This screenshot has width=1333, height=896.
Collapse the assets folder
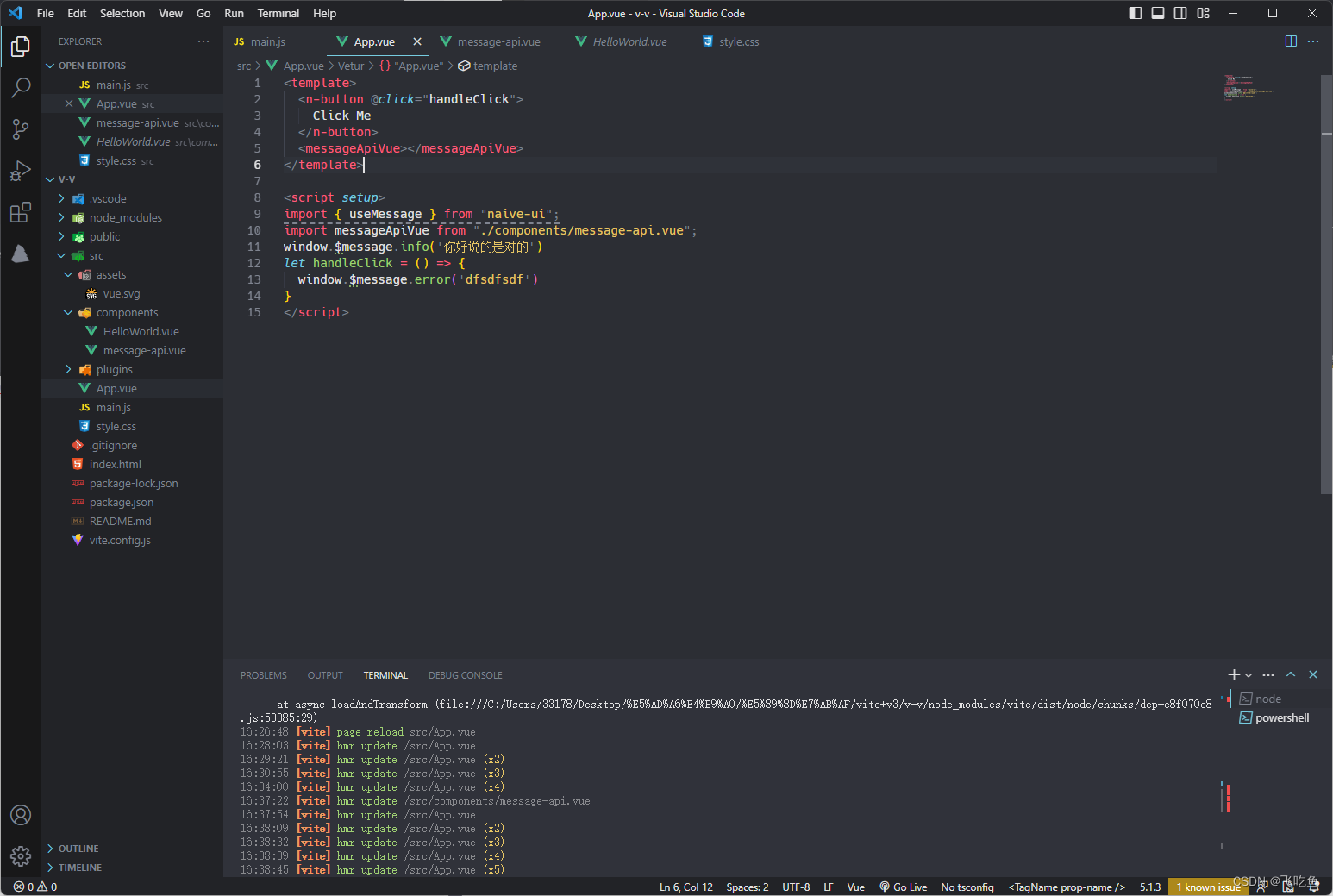[68, 274]
